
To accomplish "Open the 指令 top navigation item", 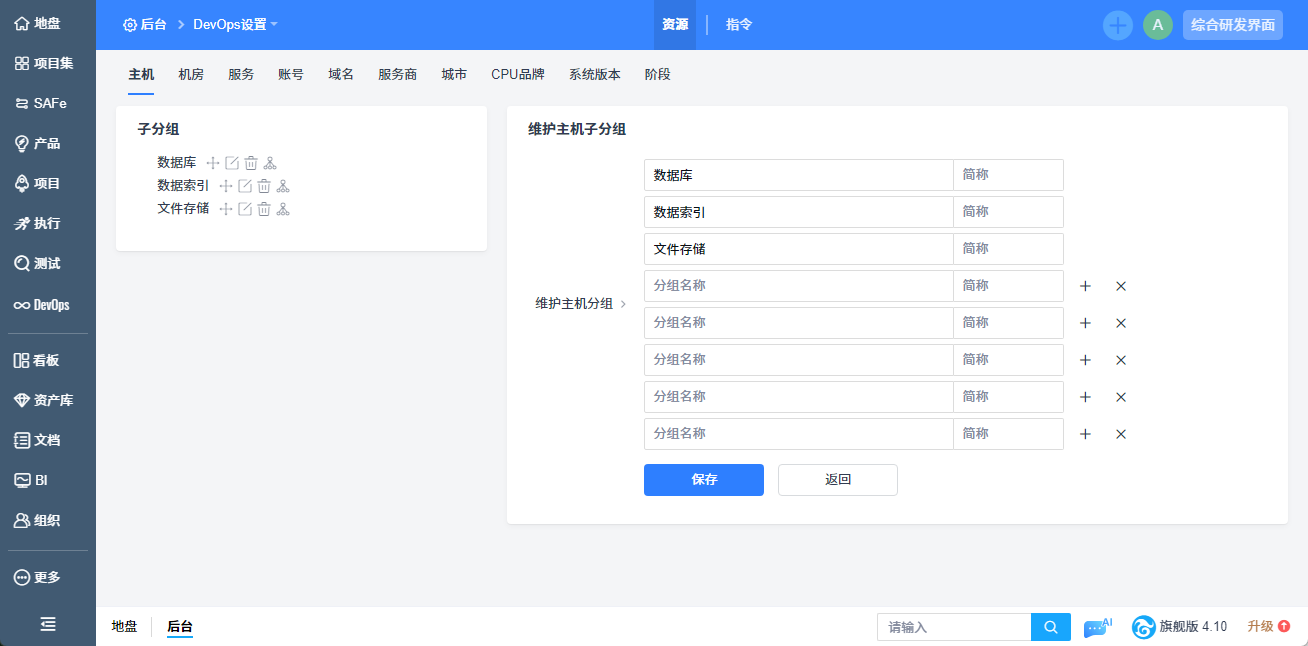I will (739, 25).
